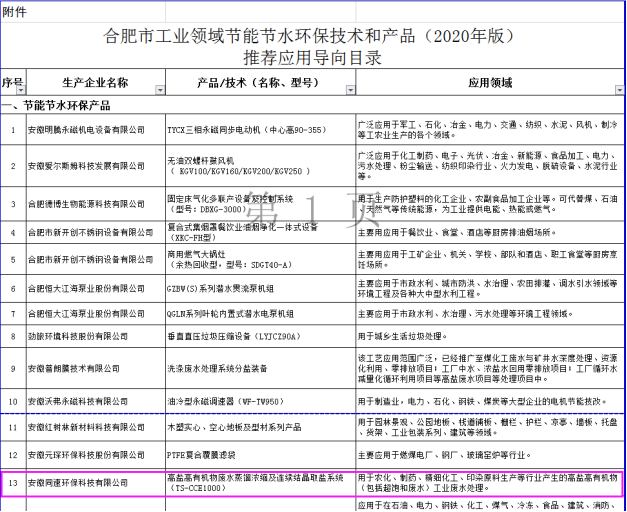
Task: Open the 生产企业名称 column filter dropdown
Action: 160,90
